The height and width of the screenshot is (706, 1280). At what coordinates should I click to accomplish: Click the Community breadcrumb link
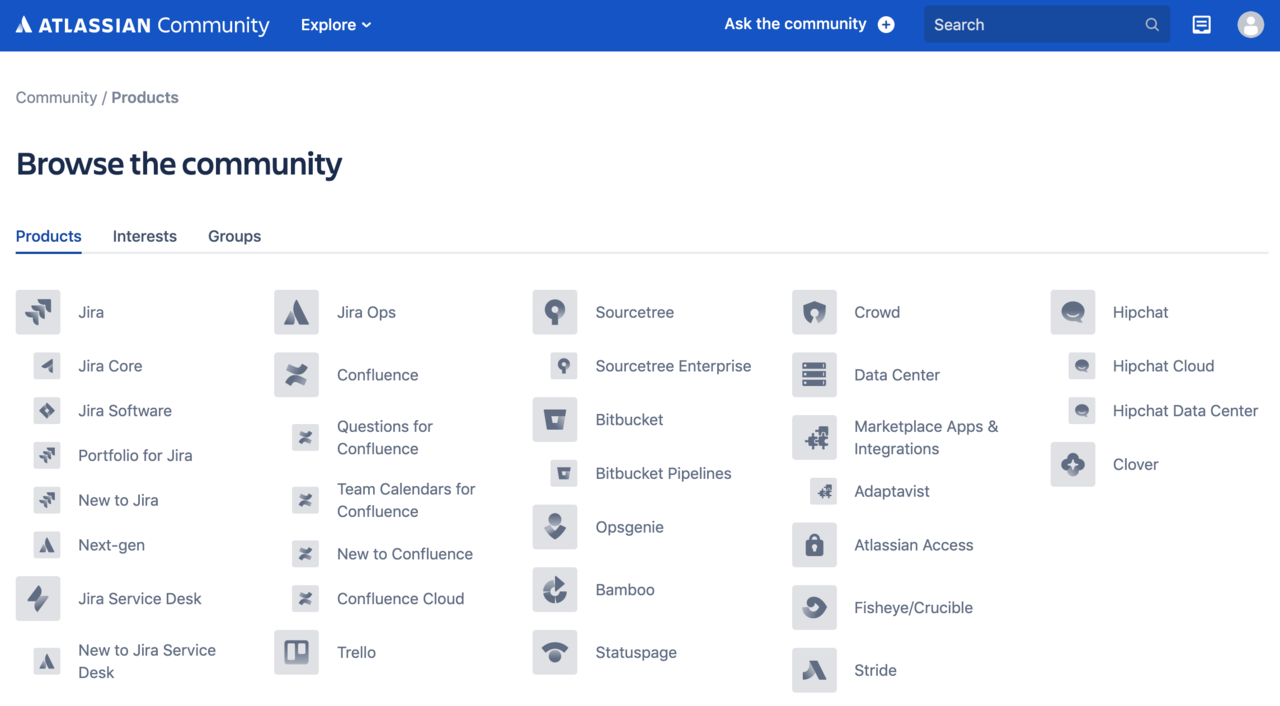pos(56,97)
